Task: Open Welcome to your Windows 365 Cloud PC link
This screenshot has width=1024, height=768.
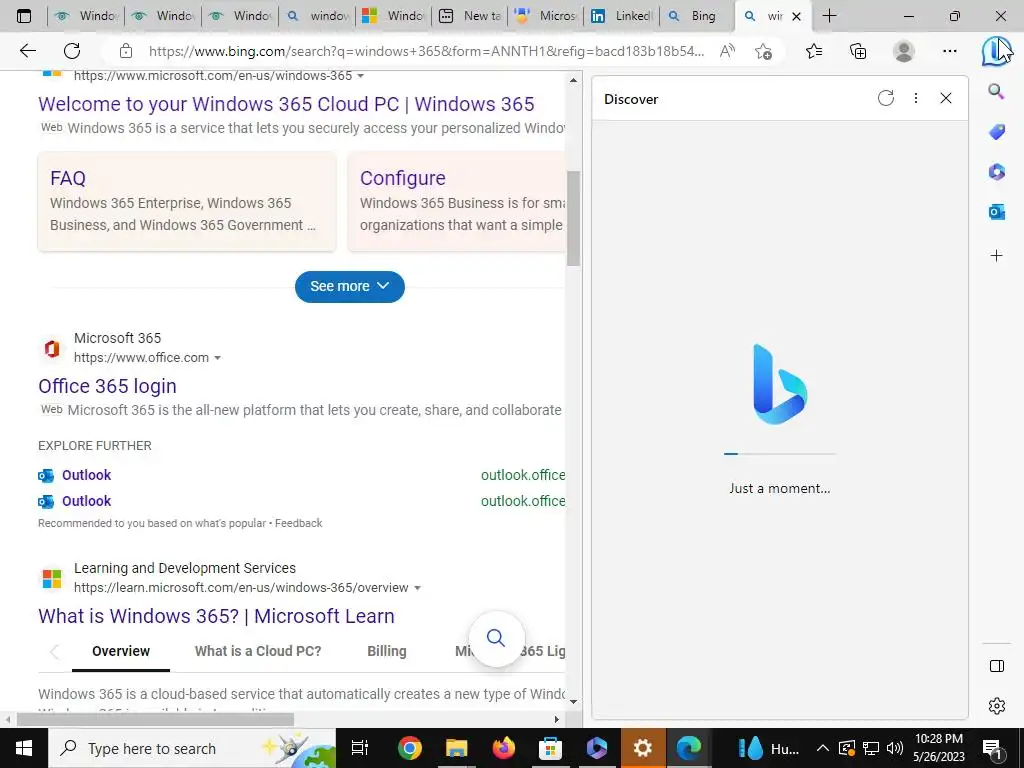Action: coord(286,104)
